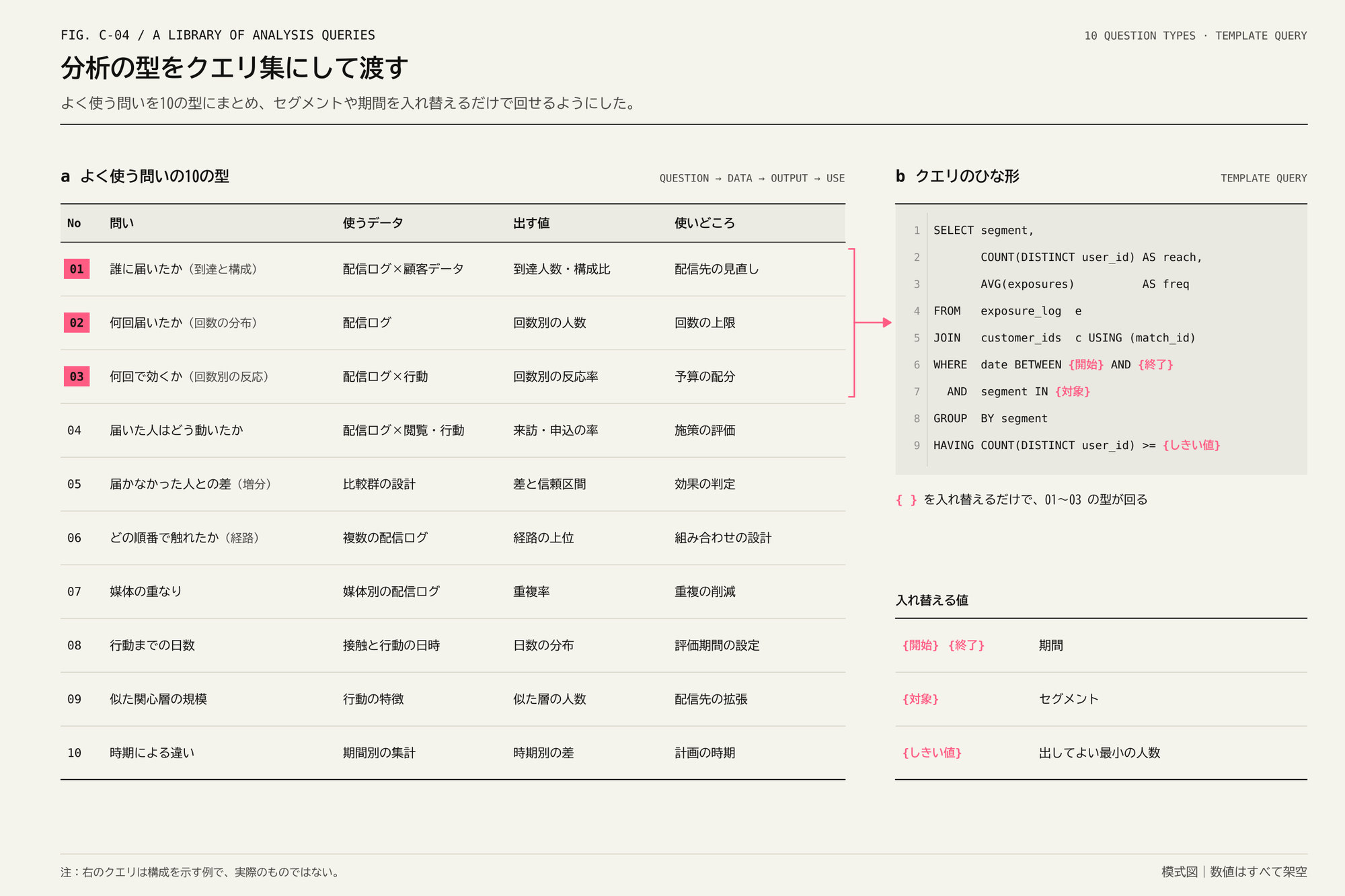Click the question 媒体の重なり

click(x=146, y=592)
